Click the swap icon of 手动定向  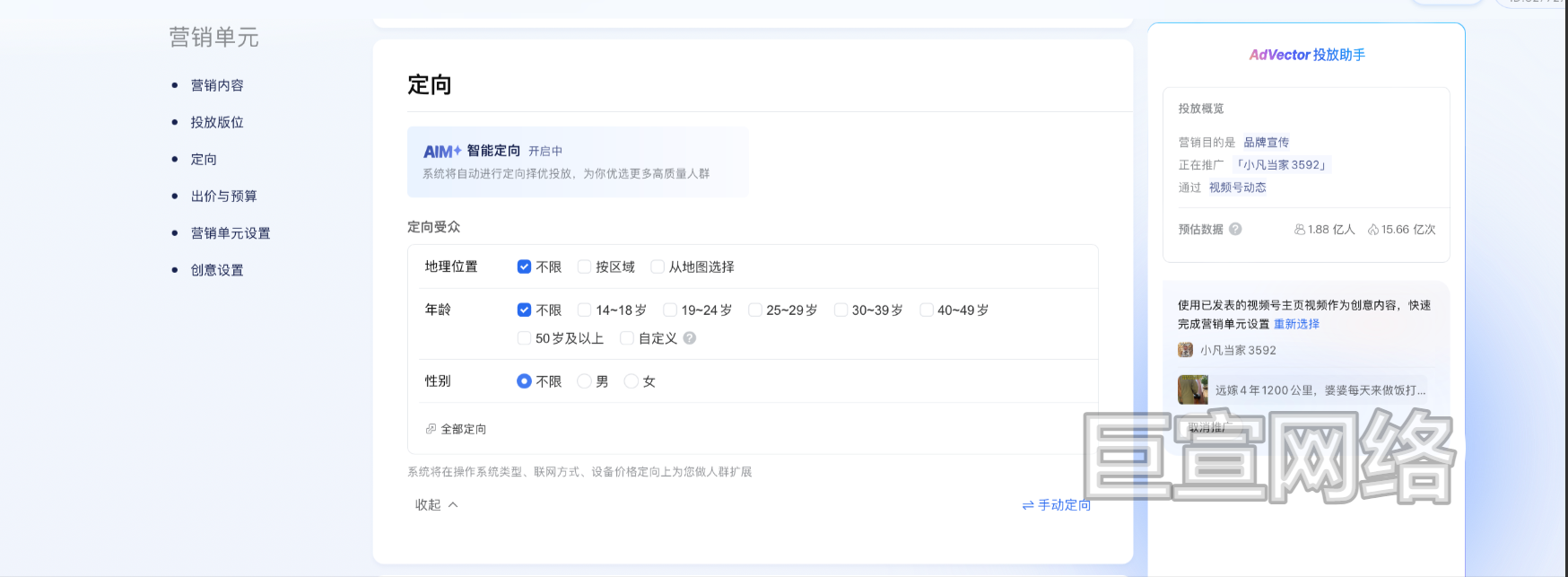click(x=1028, y=505)
